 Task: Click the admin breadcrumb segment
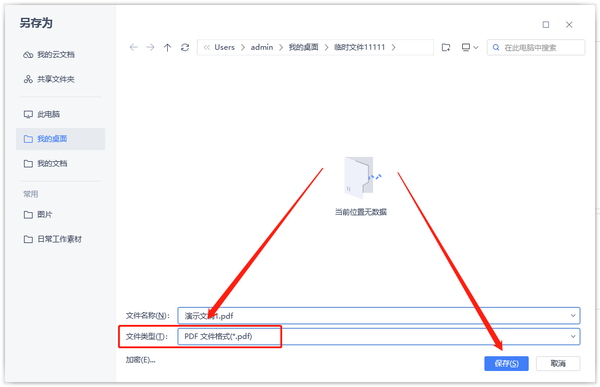pos(262,47)
